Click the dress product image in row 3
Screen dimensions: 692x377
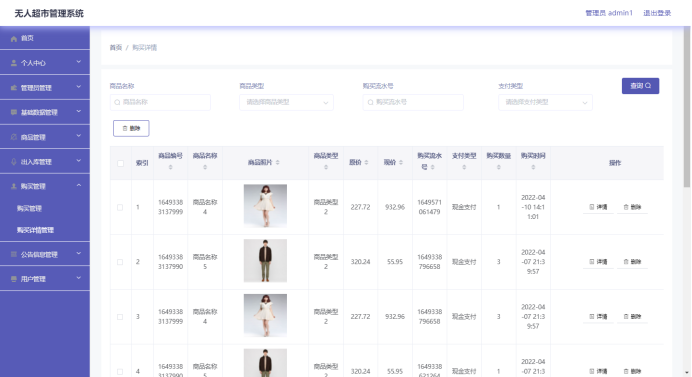(x=265, y=315)
